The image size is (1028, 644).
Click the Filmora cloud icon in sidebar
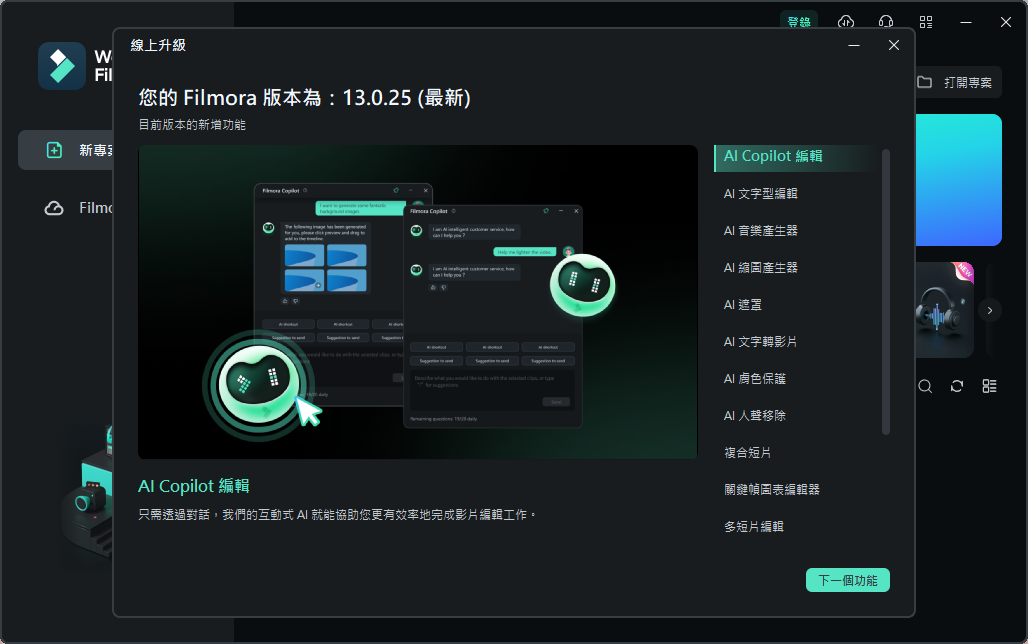(54, 209)
